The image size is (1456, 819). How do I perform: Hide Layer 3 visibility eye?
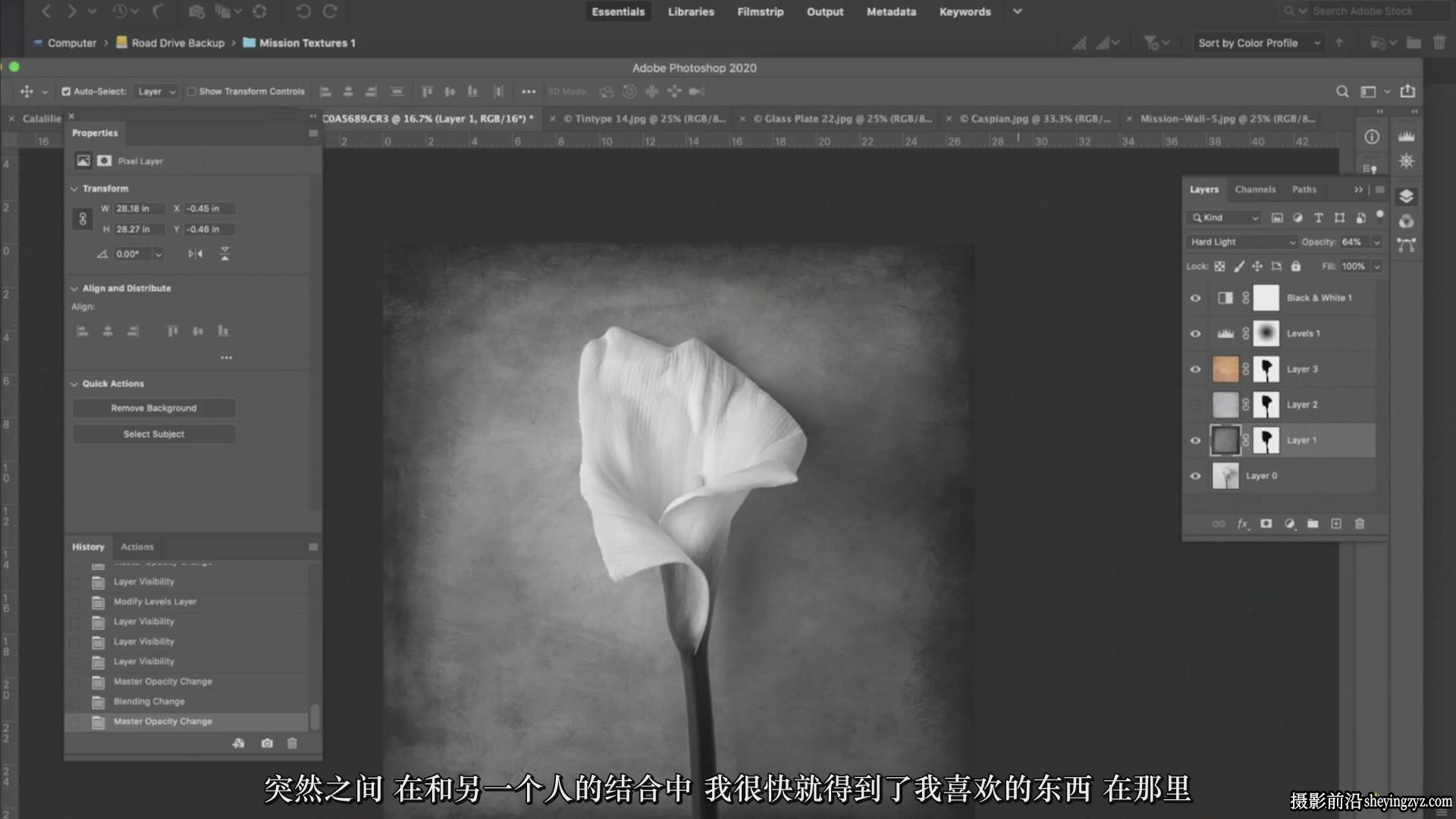click(1196, 369)
